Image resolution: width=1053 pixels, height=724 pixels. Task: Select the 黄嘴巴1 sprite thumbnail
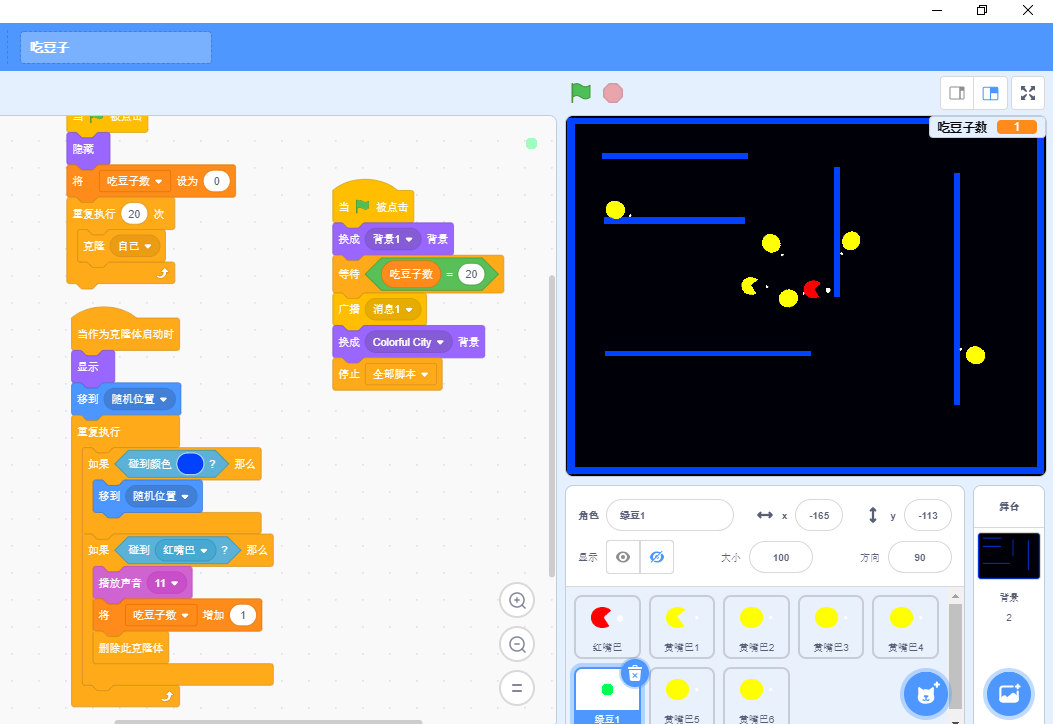pos(682,627)
